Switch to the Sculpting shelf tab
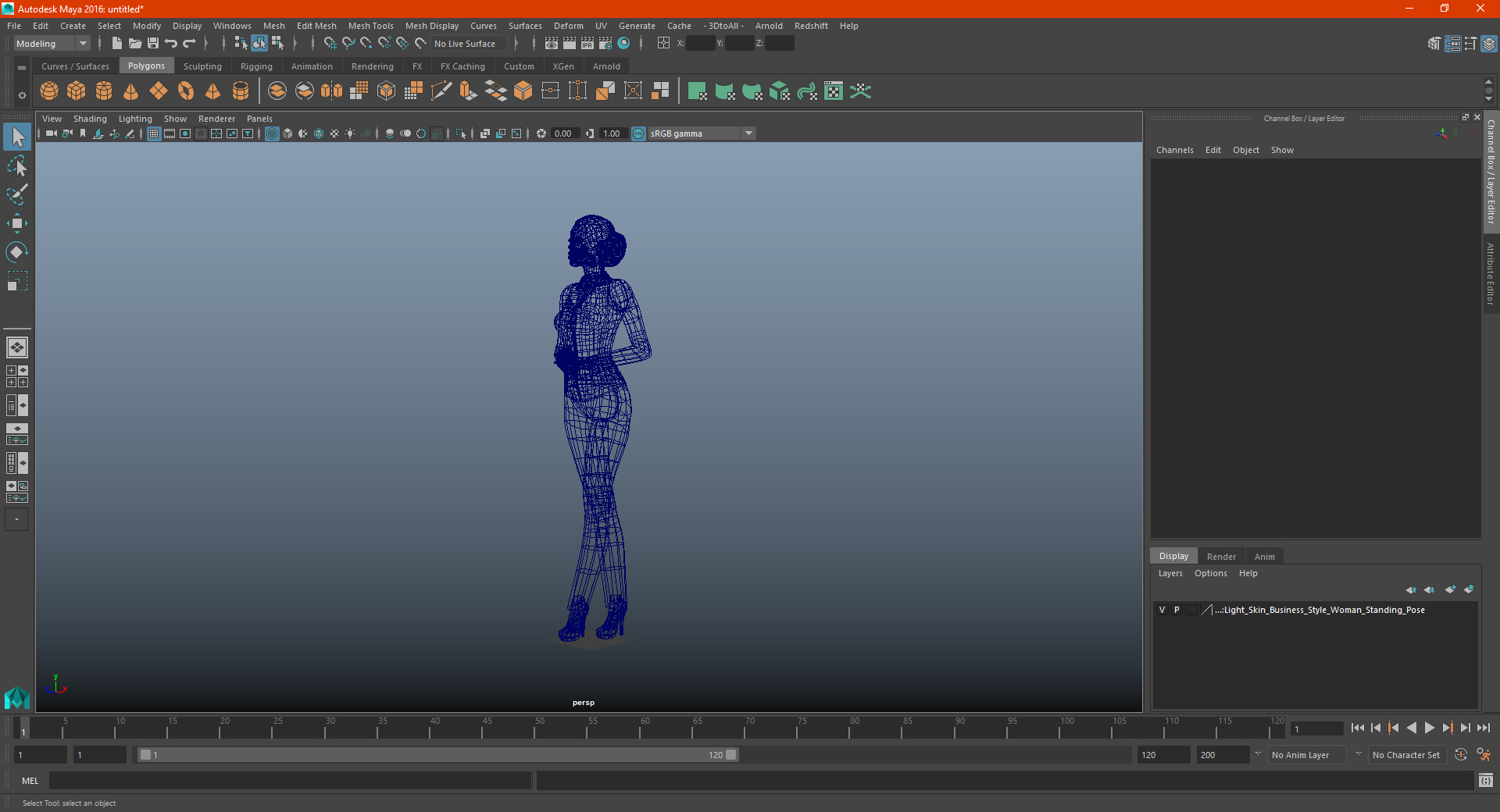Screen dimensions: 1500x812 click(x=202, y=66)
